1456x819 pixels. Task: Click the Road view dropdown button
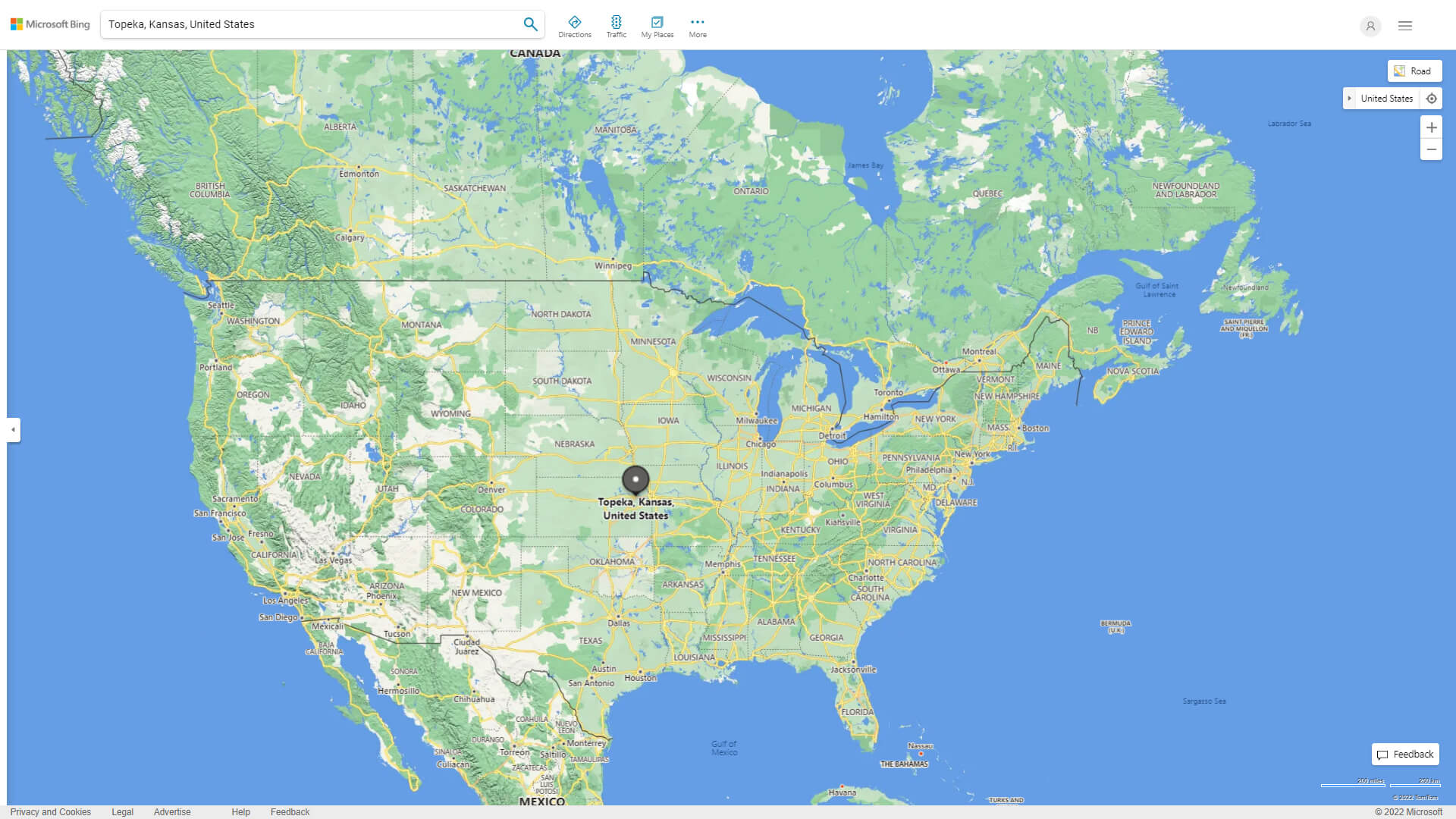(x=1414, y=70)
